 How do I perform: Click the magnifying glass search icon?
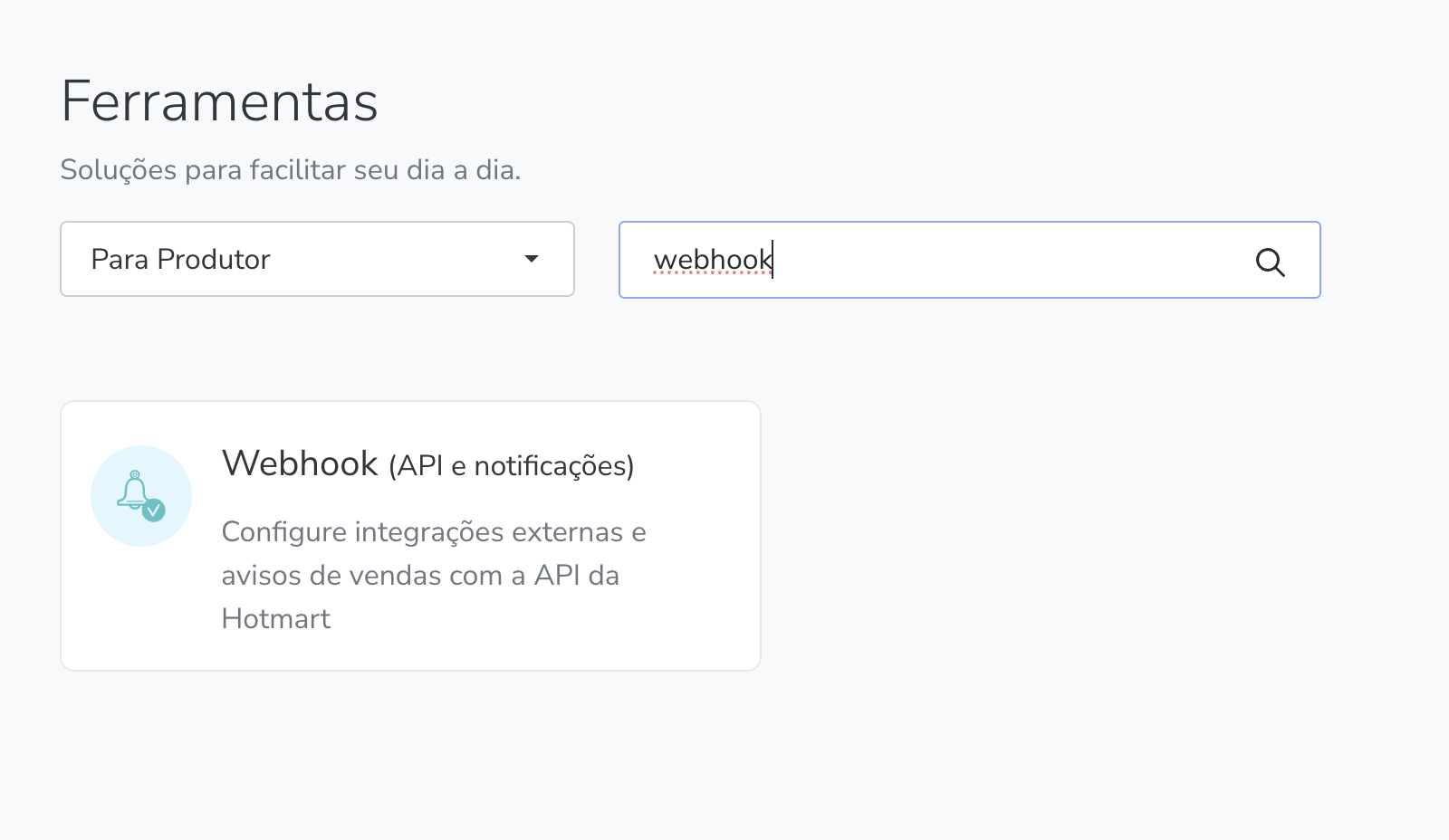[x=1270, y=262]
